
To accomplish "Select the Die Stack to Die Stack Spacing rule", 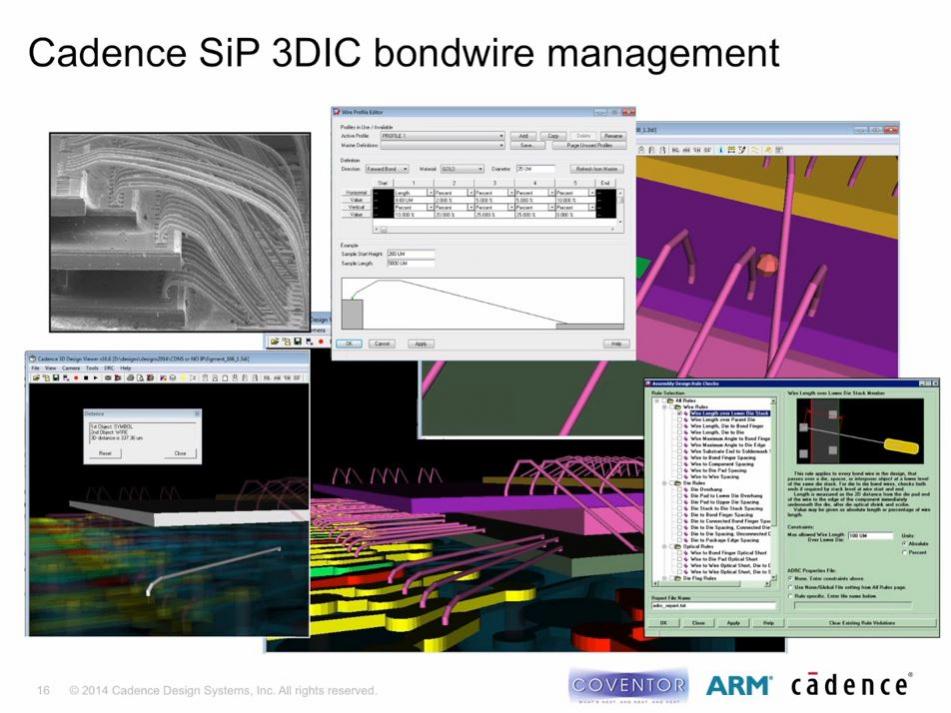I will (727, 509).
